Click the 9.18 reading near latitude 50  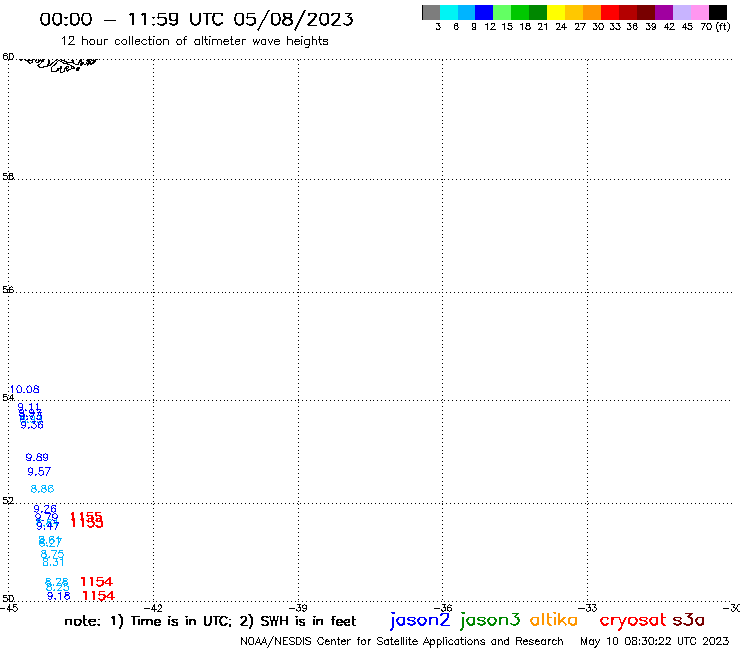[59, 596]
